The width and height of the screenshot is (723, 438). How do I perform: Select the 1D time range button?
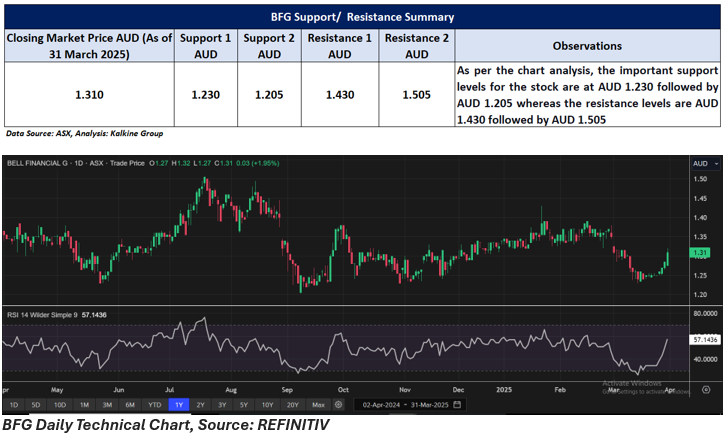pyautogui.click(x=14, y=405)
